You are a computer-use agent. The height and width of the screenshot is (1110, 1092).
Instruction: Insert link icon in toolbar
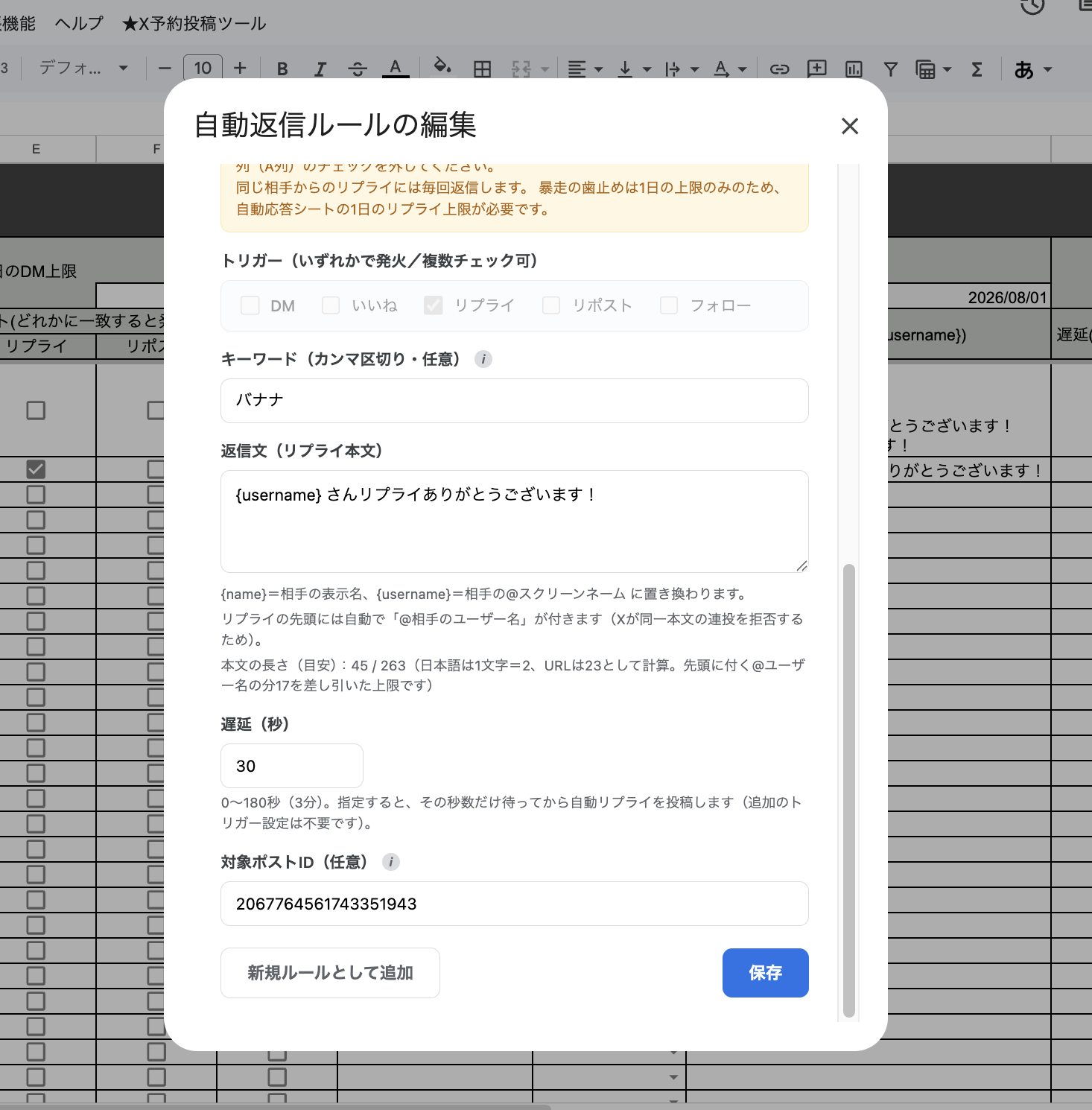779,69
